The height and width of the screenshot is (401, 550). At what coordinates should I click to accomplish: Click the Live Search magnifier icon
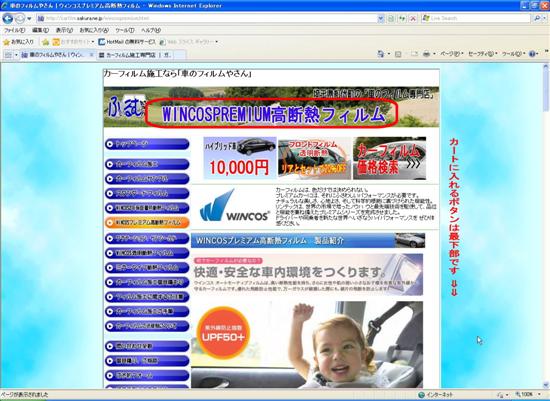(x=537, y=18)
